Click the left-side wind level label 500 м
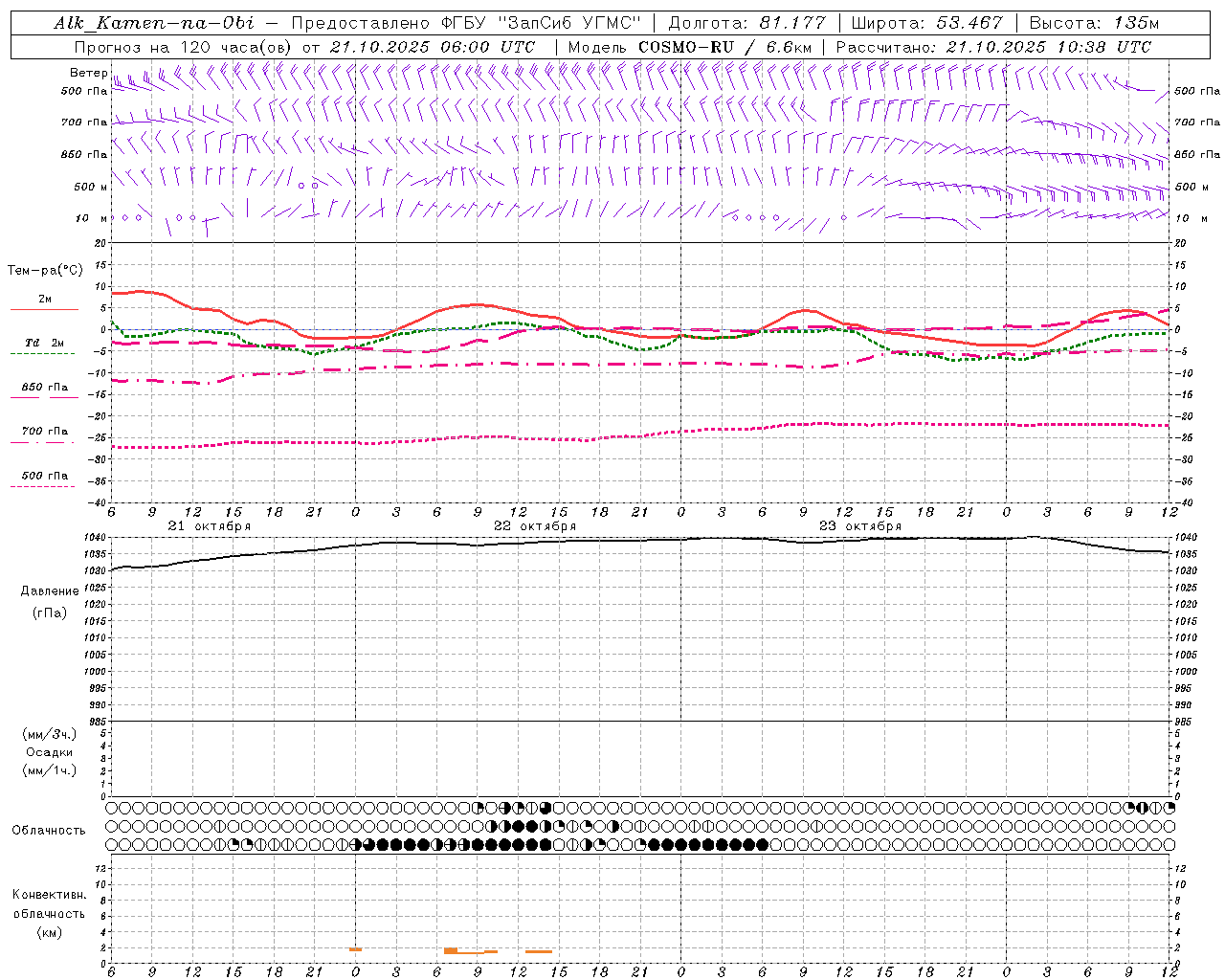 pyautogui.click(x=91, y=187)
